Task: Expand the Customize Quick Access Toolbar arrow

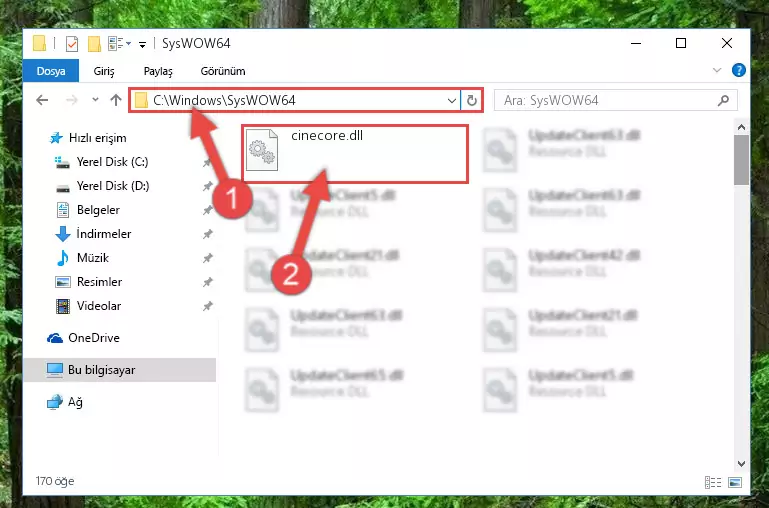Action: pyautogui.click(x=142, y=45)
